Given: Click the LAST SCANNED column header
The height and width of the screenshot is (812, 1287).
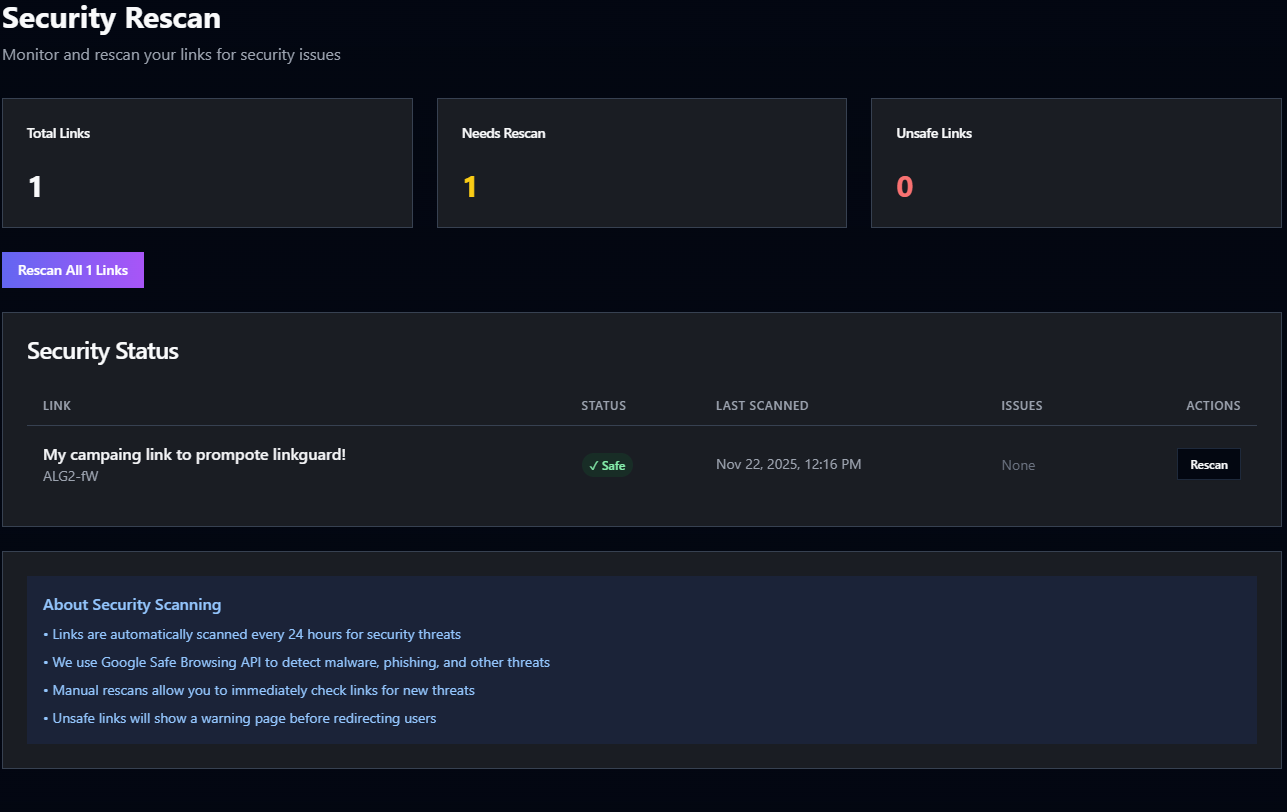Looking at the screenshot, I should click(761, 405).
